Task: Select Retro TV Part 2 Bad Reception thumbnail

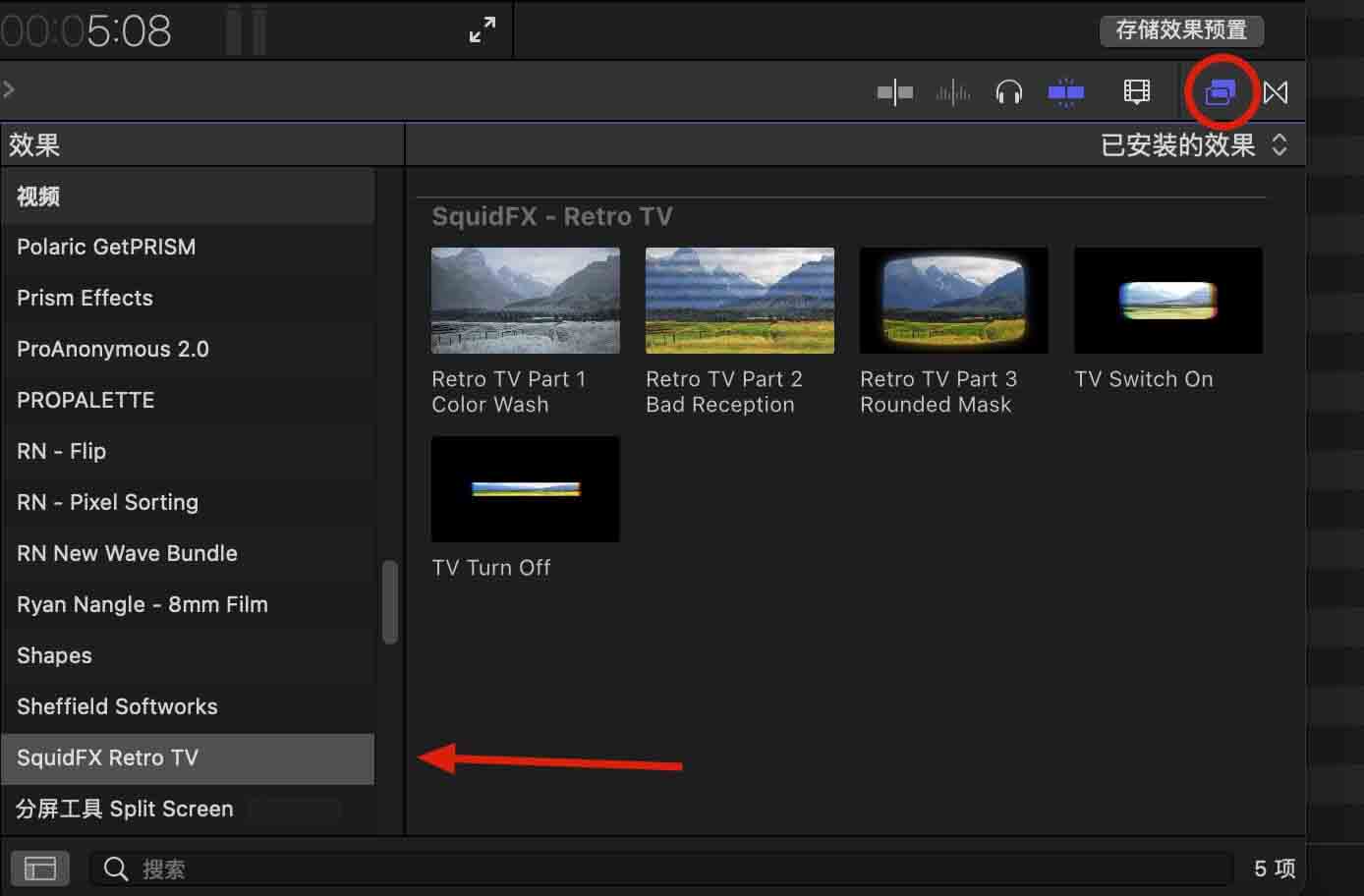Action: (x=739, y=301)
